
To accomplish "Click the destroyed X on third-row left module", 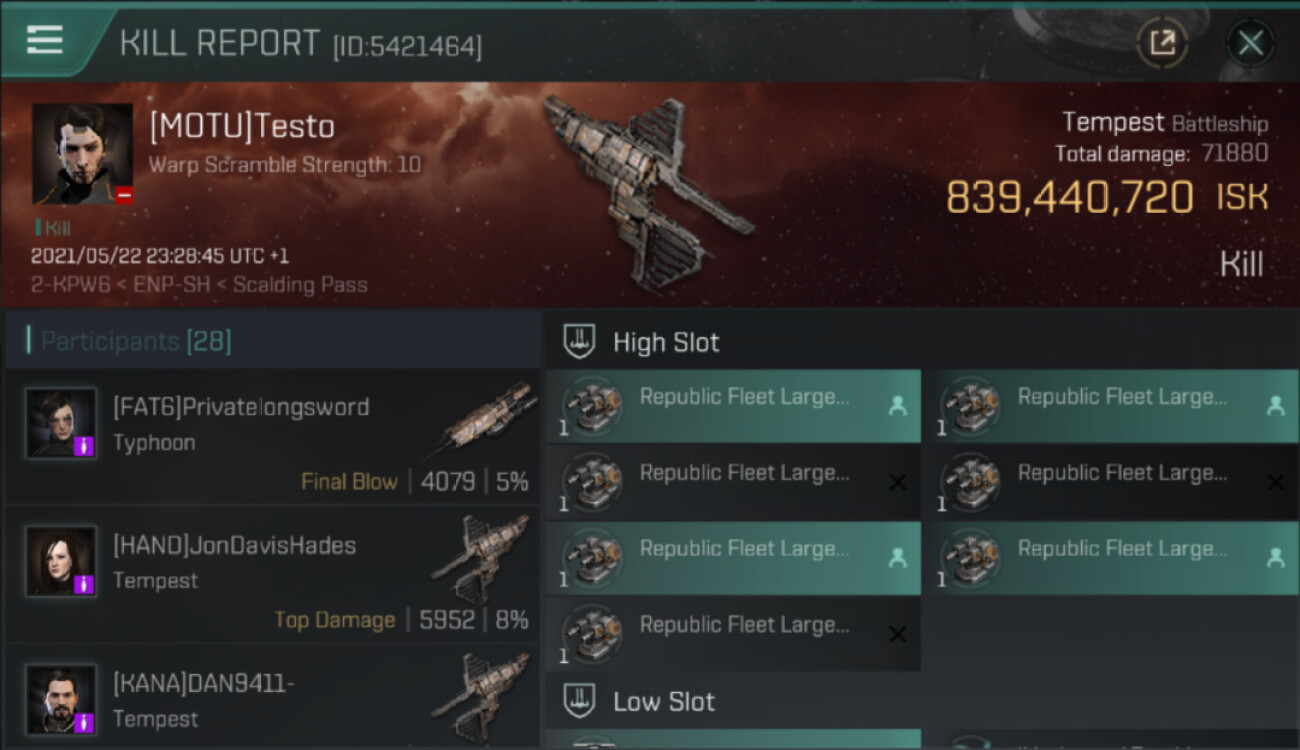I will click(x=897, y=482).
